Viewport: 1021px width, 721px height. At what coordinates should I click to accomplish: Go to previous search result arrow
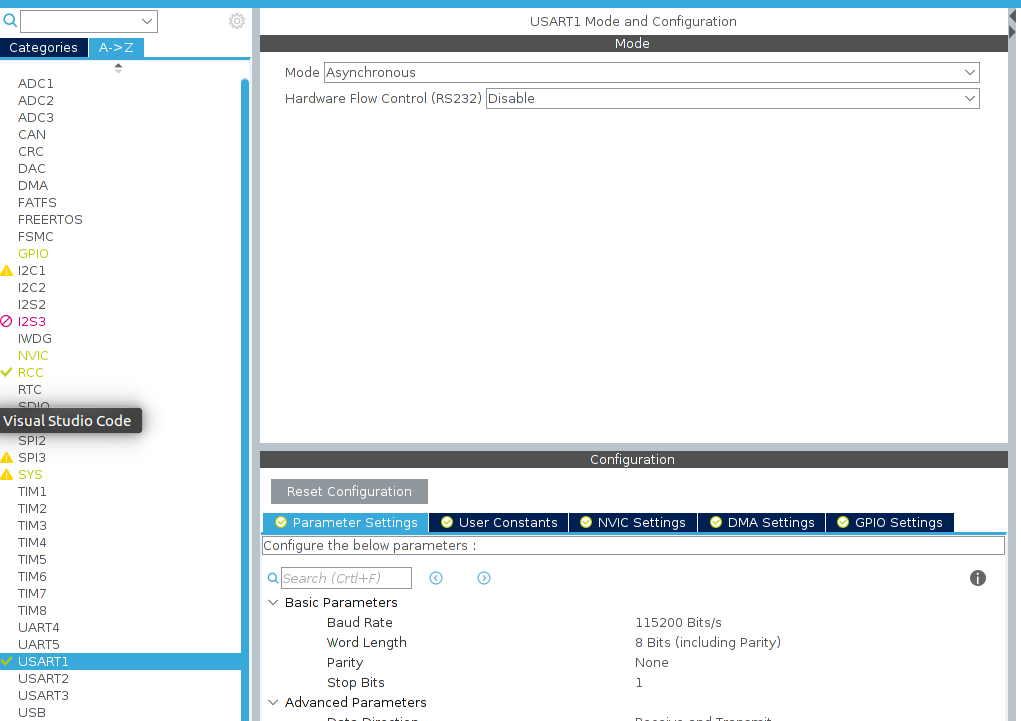[436, 578]
